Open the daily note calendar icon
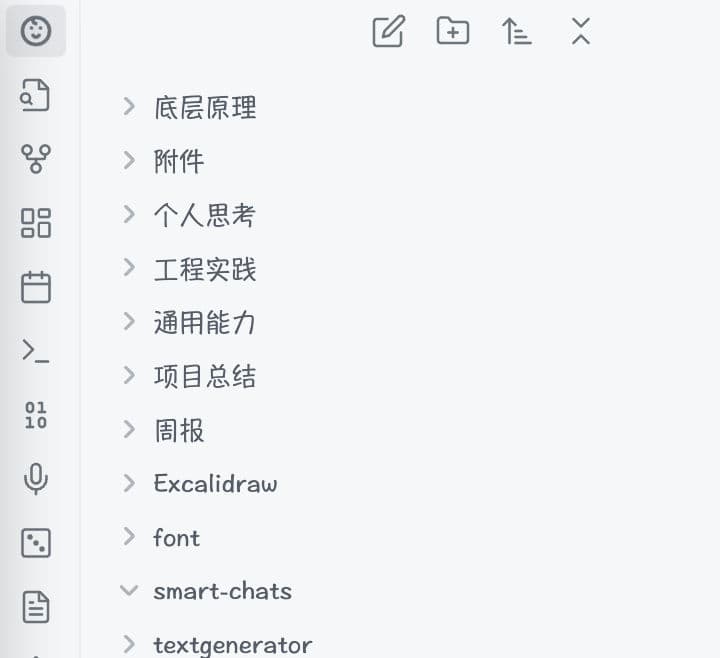 pos(36,287)
